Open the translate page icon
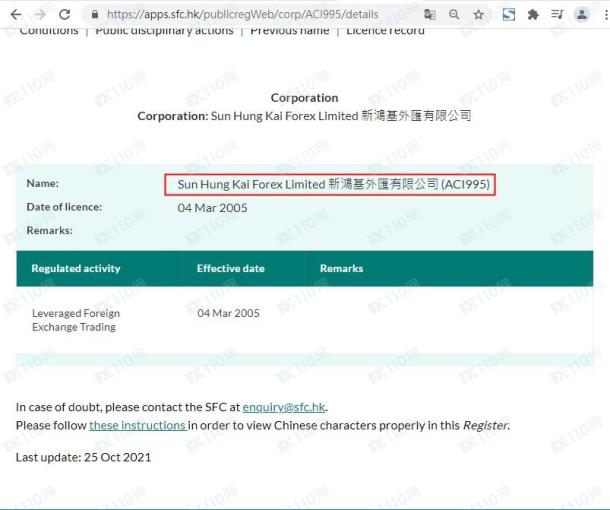The width and height of the screenshot is (610, 510). (x=429, y=15)
